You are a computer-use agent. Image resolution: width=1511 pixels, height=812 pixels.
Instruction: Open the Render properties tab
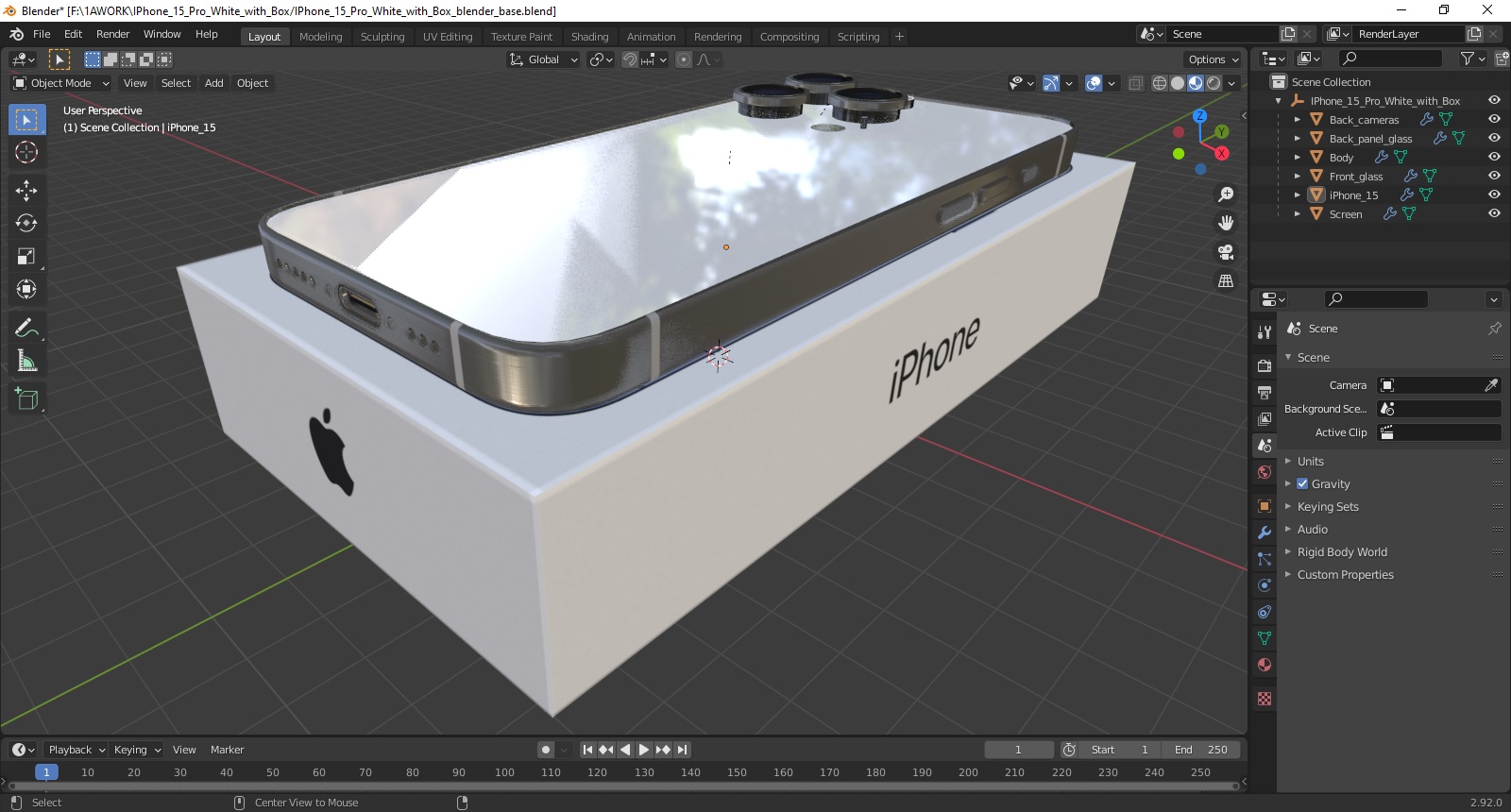tap(1265, 365)
